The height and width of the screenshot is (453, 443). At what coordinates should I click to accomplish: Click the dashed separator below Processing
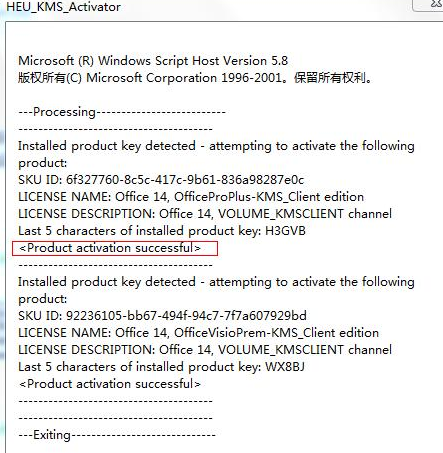tap(115, 129)
